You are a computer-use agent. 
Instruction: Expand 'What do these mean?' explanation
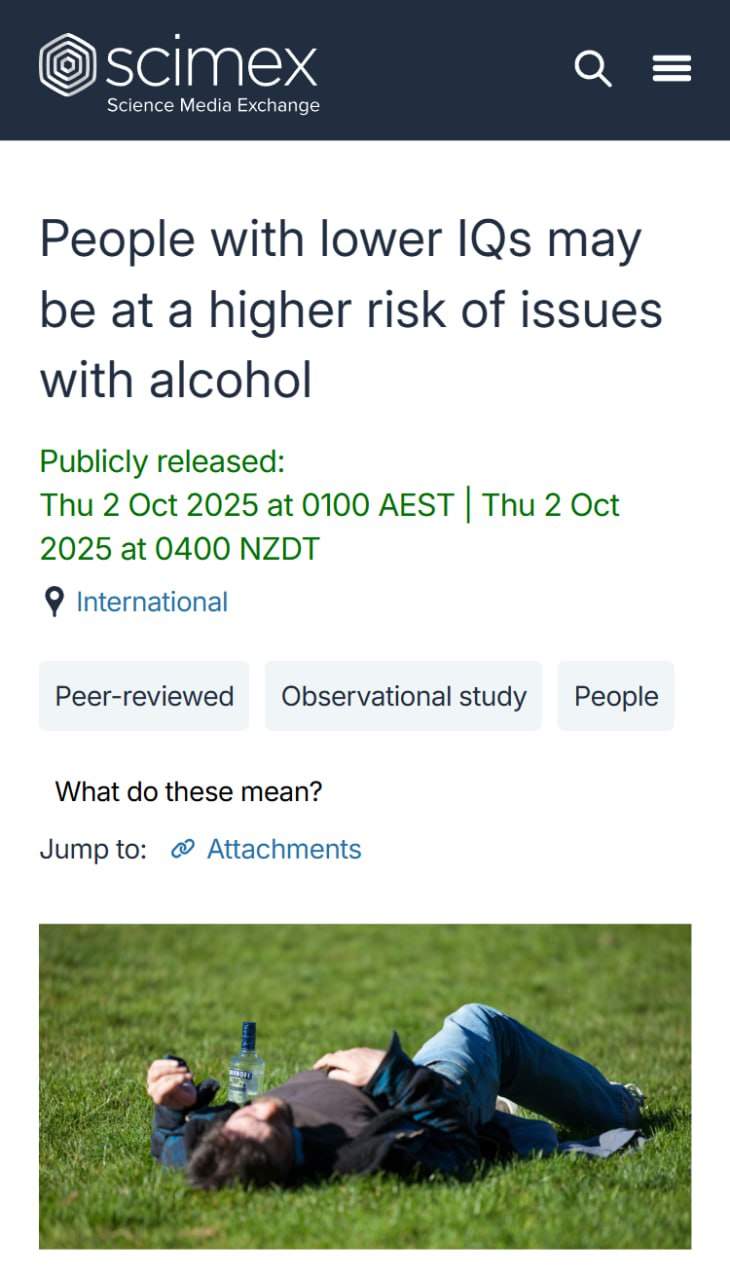coord(189,792)
